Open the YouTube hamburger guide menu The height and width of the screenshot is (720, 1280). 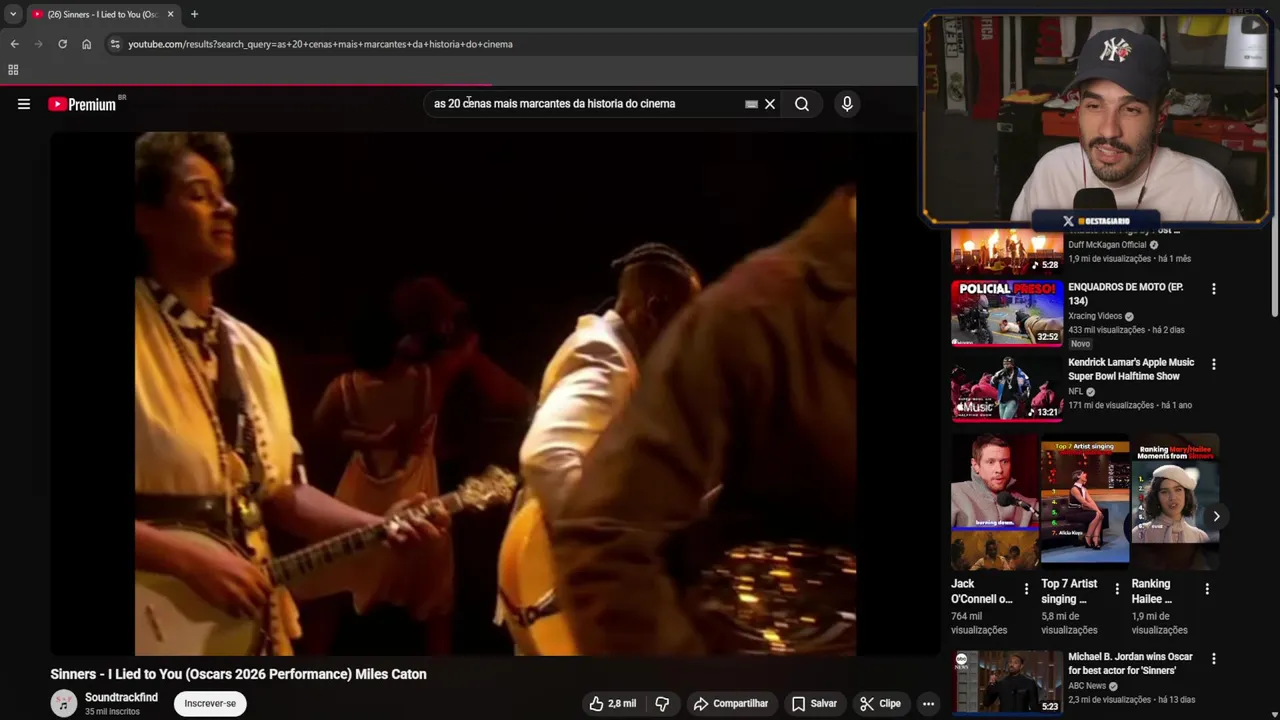(x=24, y=104)
